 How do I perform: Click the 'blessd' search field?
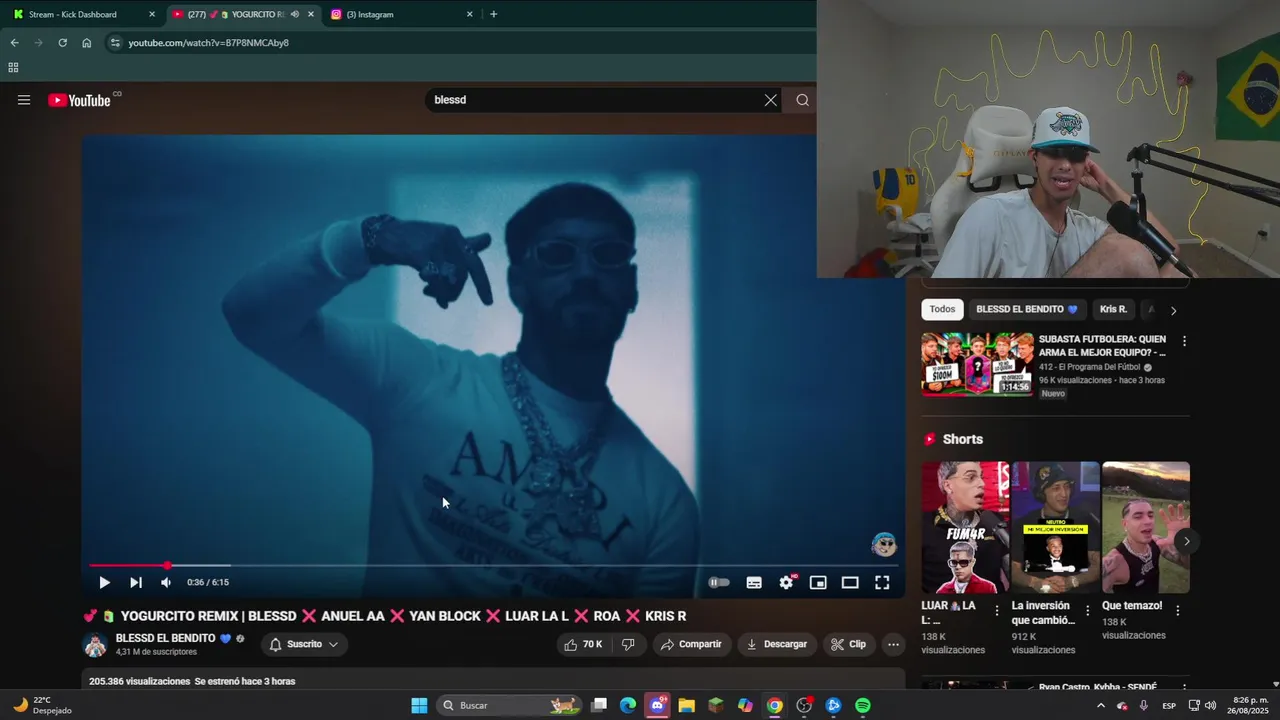[x=595, y=100]
